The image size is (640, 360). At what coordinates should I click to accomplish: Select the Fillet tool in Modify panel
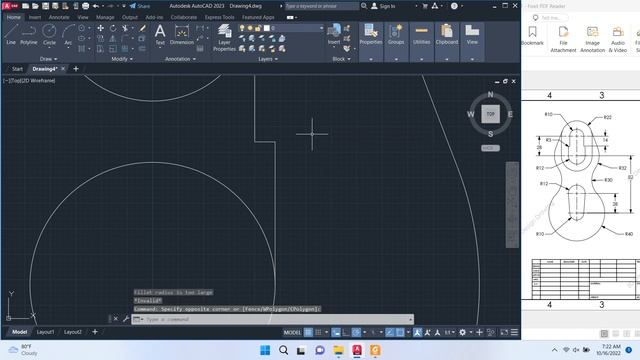(125, 39)
